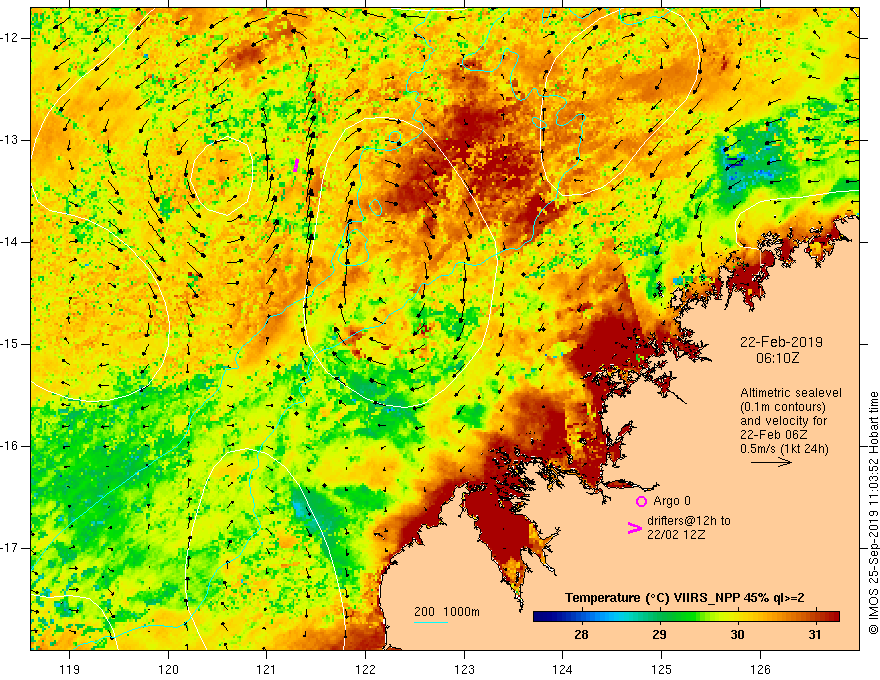Click the longitude axis label 125
Image resolution: width=880 pixels, height=680 pixels.
[662, 669]
